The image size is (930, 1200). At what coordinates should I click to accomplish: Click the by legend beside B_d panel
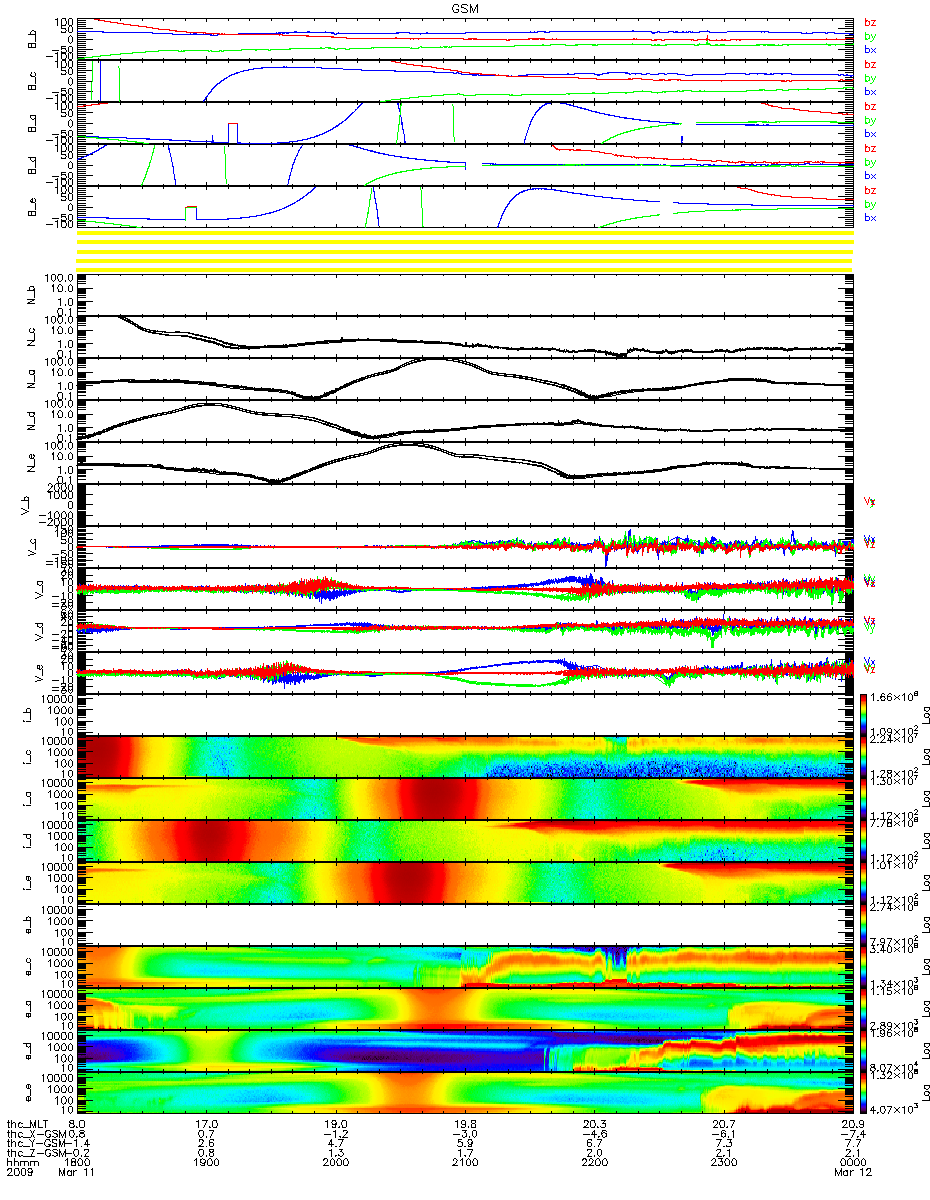870,162
